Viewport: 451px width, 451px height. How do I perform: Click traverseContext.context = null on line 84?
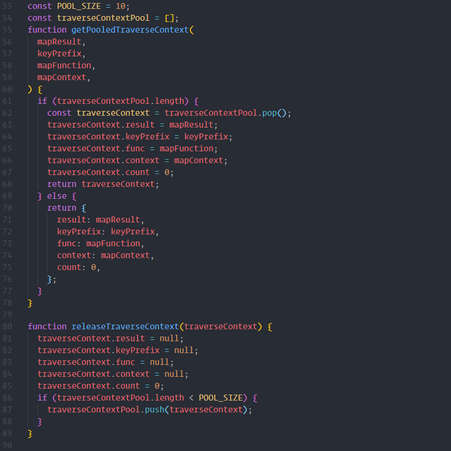tap(113, 374)
